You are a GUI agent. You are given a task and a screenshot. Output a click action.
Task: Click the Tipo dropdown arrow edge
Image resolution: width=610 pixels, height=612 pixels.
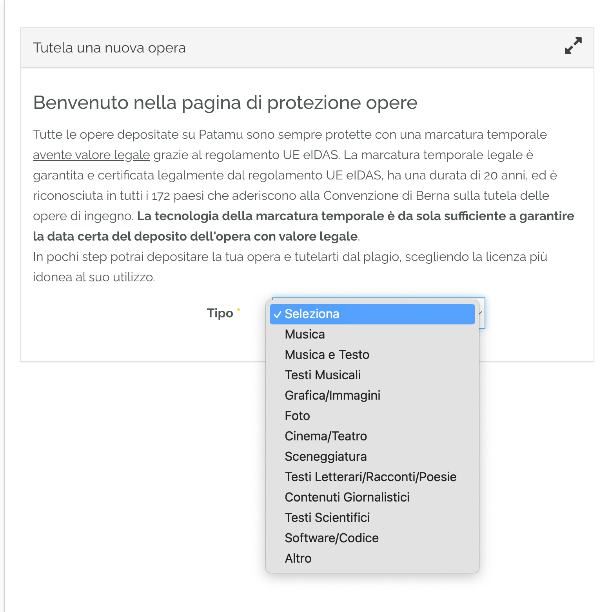point(480,313)
